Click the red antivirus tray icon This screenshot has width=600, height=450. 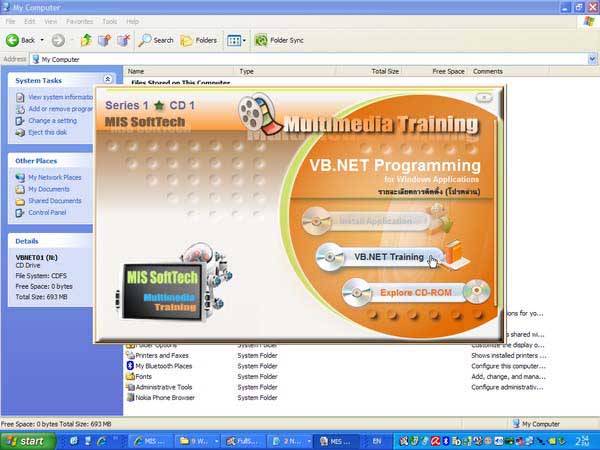(435, 441)
